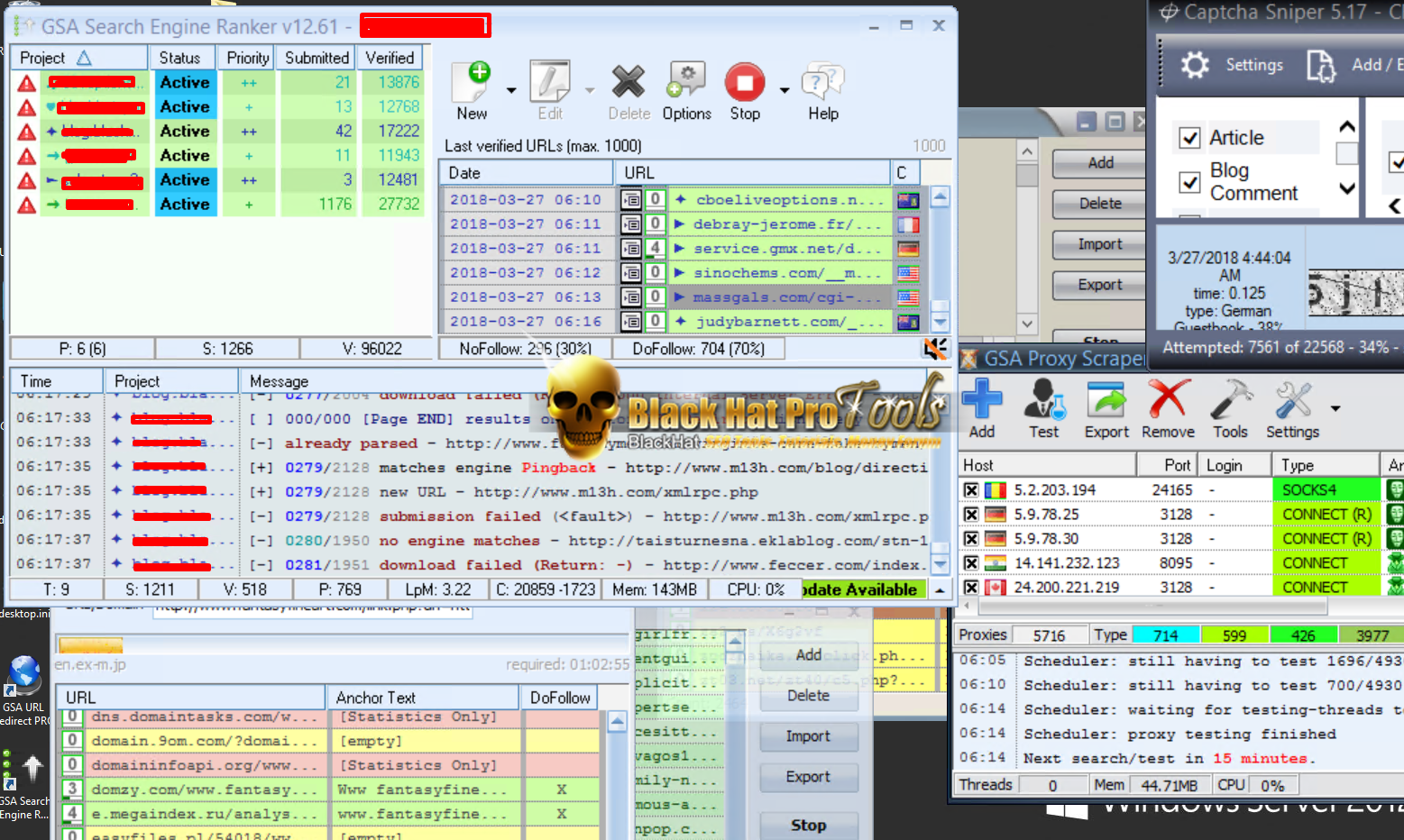Click the message log scrollbar down arrow
The height and width of the screenshot is (840, 1404).
point(940,565)
